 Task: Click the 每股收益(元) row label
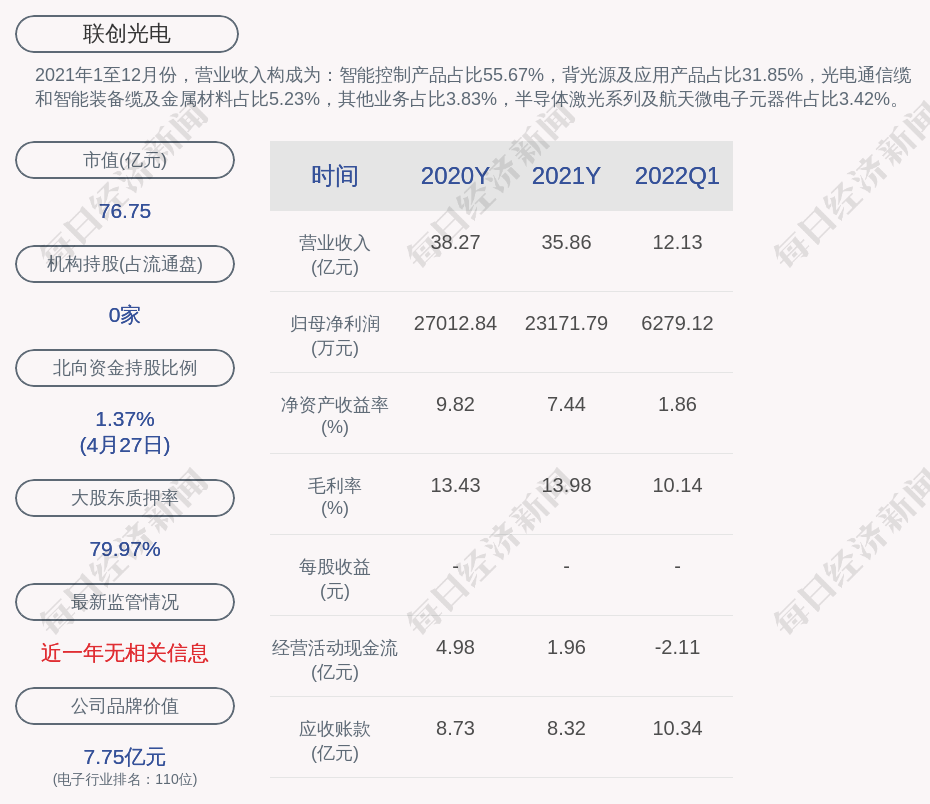pyautogui.click(x=335, y=579)
